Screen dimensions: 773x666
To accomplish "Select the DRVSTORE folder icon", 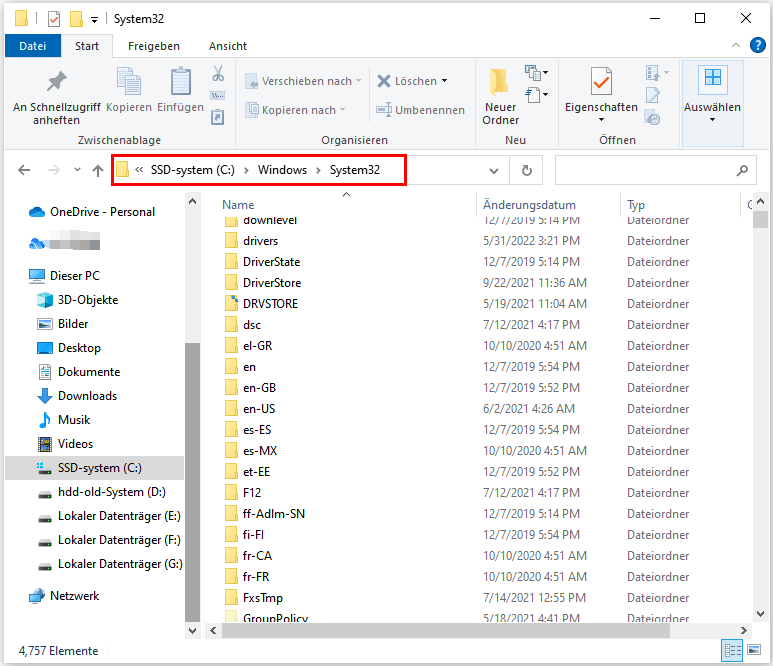I will pyautogui.click(x=231, y=303).
